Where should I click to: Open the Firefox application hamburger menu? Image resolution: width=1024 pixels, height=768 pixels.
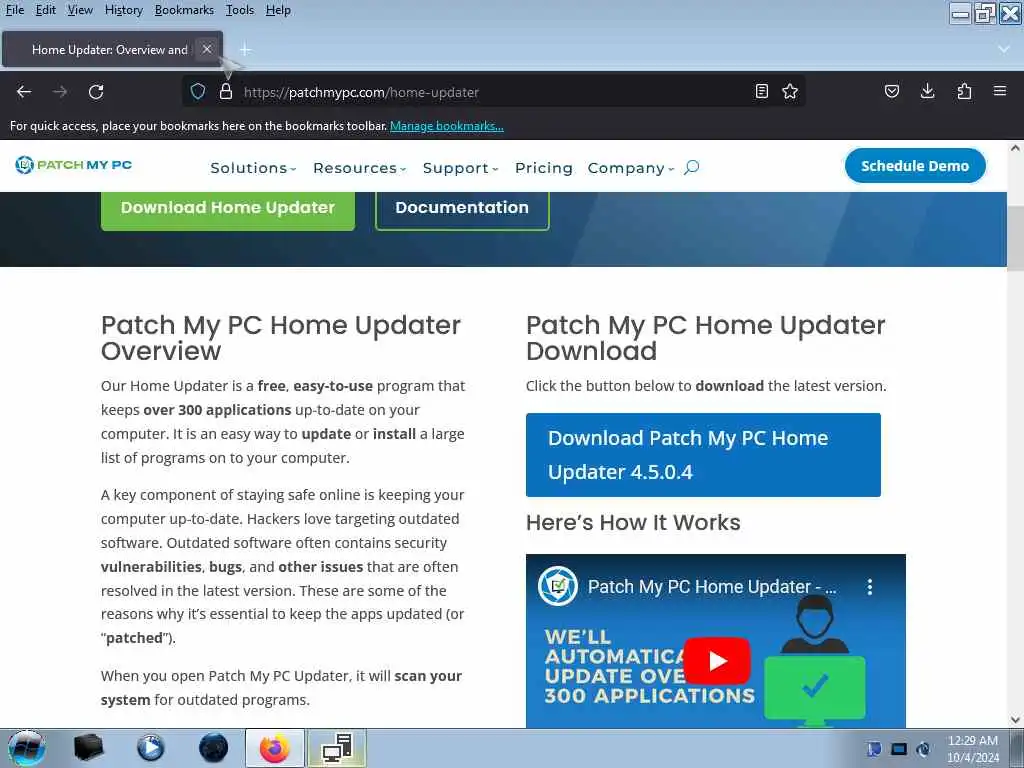[1000, 91]
